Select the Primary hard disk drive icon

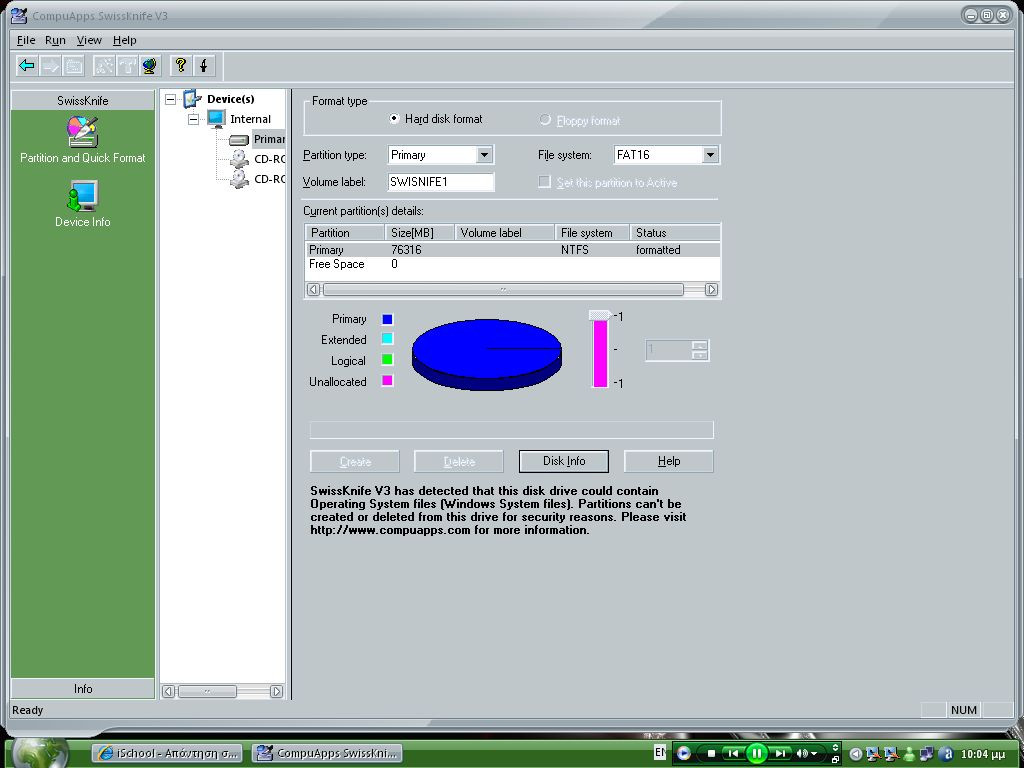tap(239, 139)
